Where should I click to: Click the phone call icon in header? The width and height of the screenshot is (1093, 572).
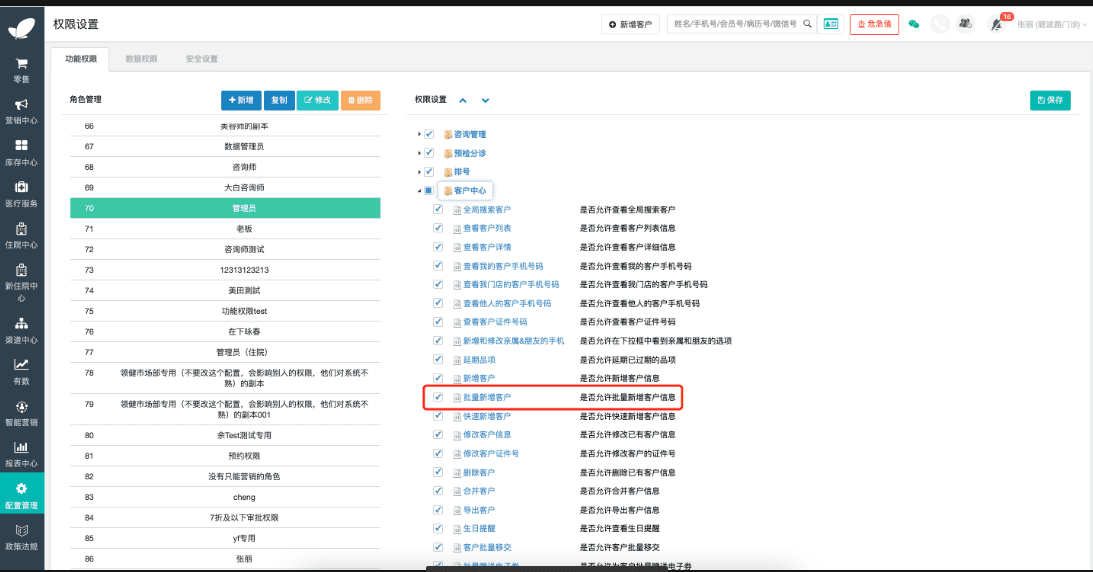click(939, 24)
